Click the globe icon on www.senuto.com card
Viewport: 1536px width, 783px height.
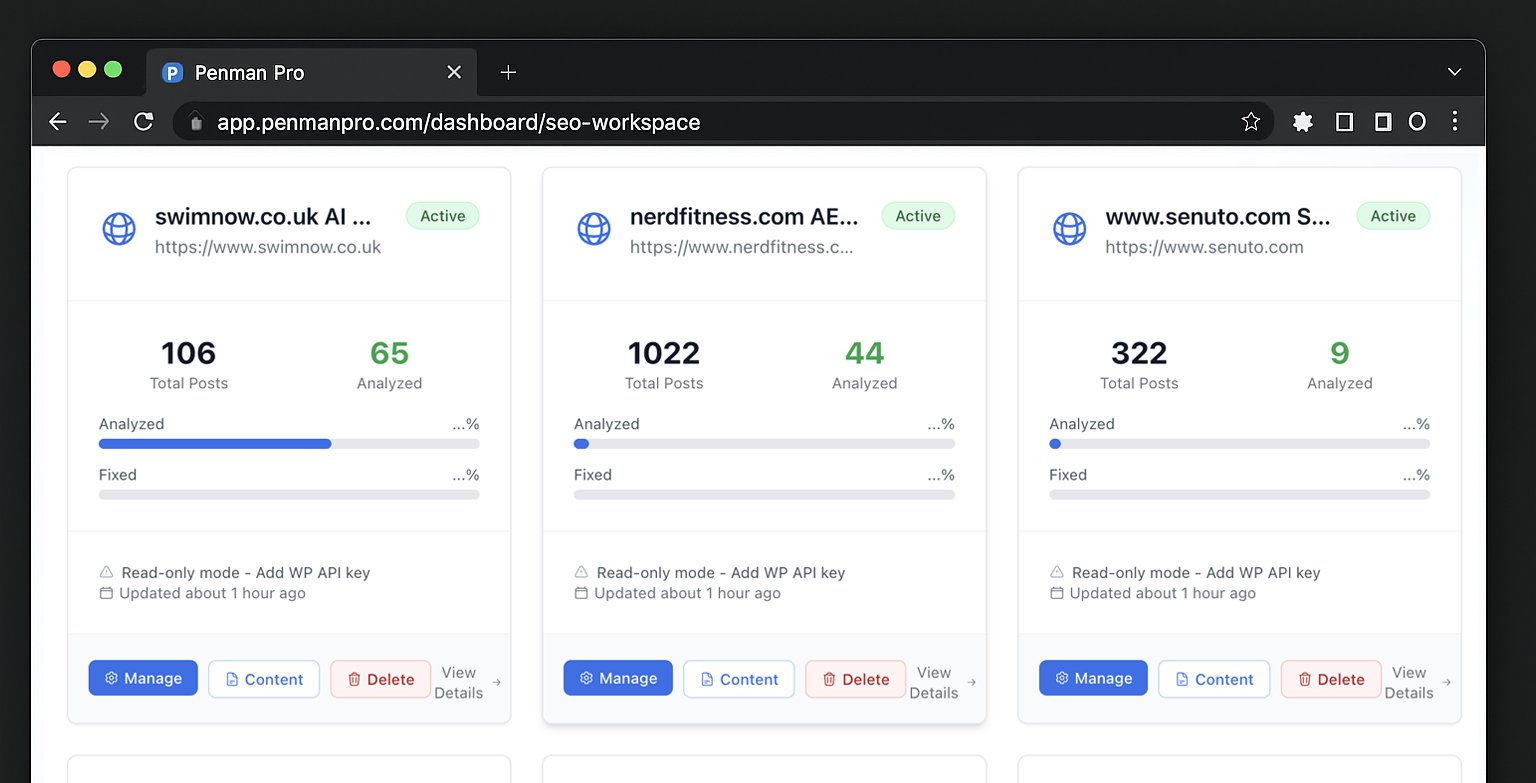pyautogui.click(x=1069, y=228)
